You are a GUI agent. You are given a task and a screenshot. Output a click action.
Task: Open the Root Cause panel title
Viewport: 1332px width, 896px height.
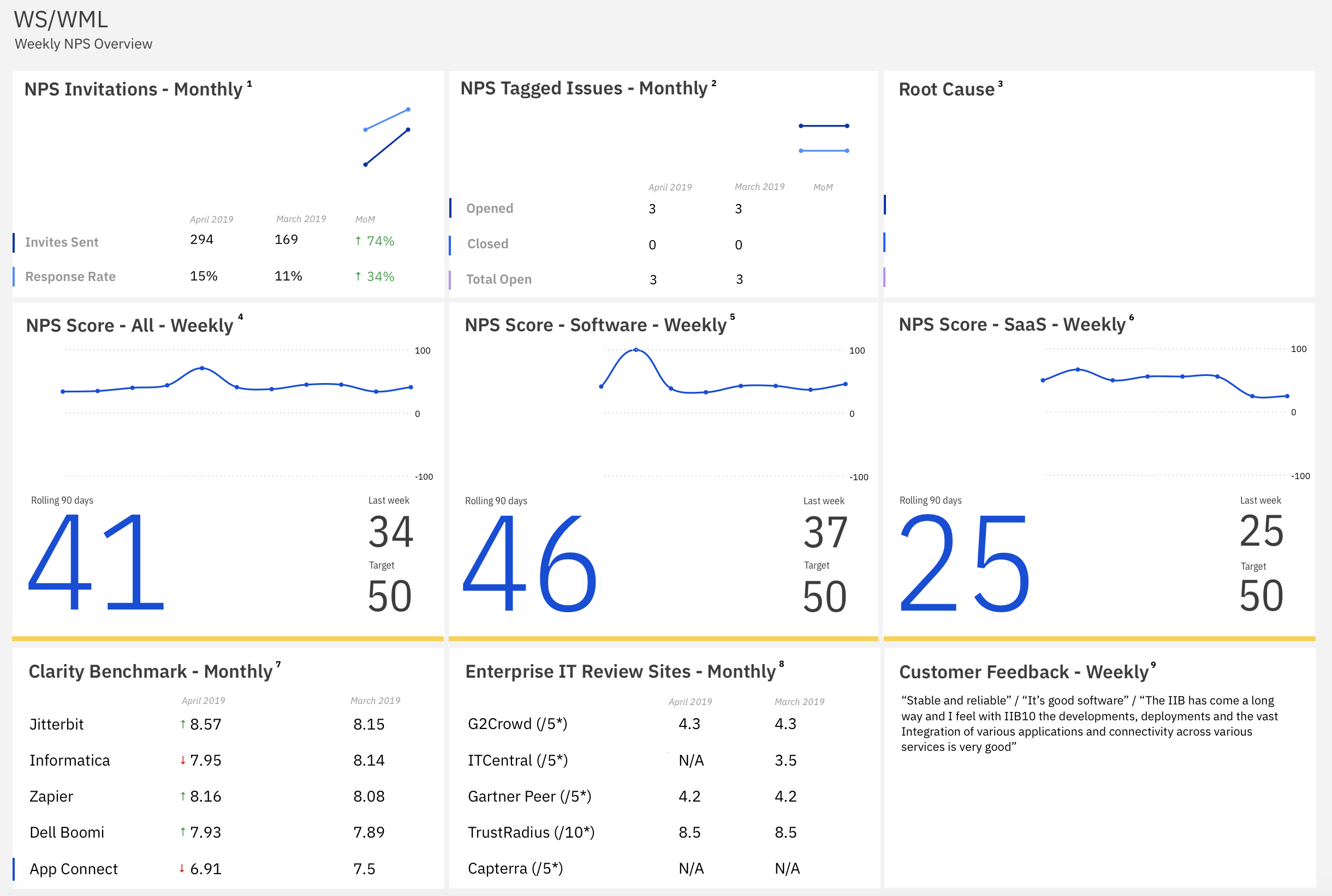click(x=946, y=89)
